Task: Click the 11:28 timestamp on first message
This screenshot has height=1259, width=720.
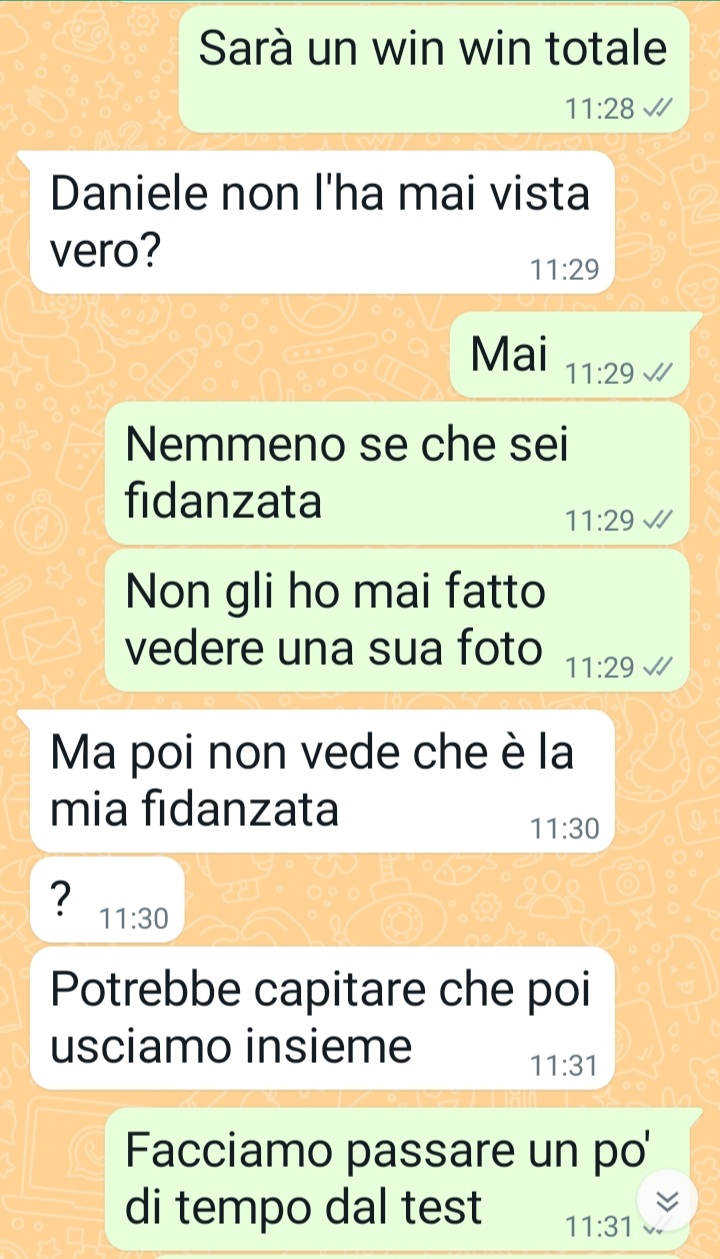Action: tap(600, 108)
